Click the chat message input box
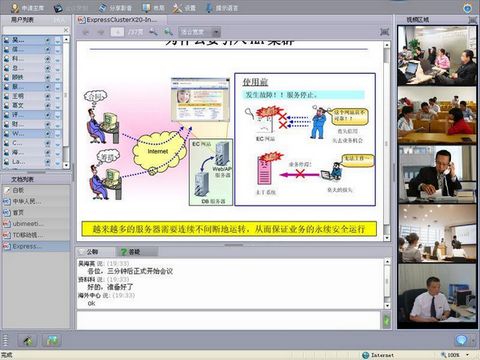This screenshot has width=480, height=360. tap(229, 320)
